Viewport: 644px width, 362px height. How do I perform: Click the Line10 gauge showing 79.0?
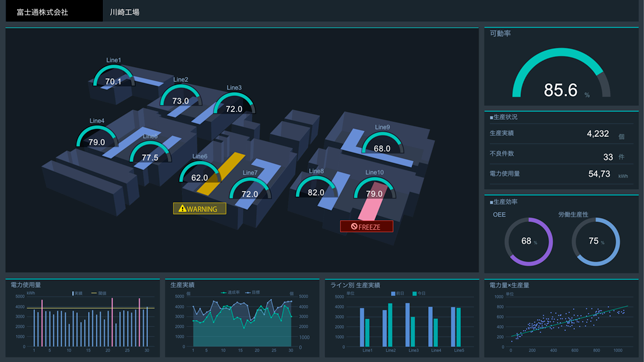pyautogui.click(x=375, y=188)
